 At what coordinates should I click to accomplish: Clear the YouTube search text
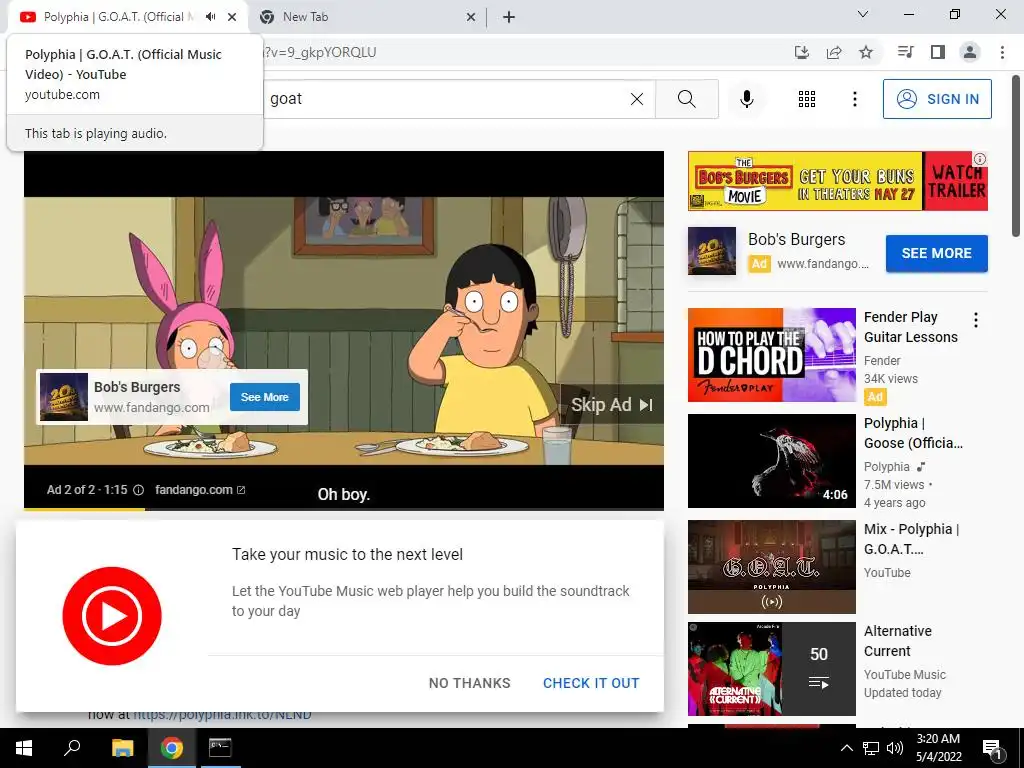637,99
